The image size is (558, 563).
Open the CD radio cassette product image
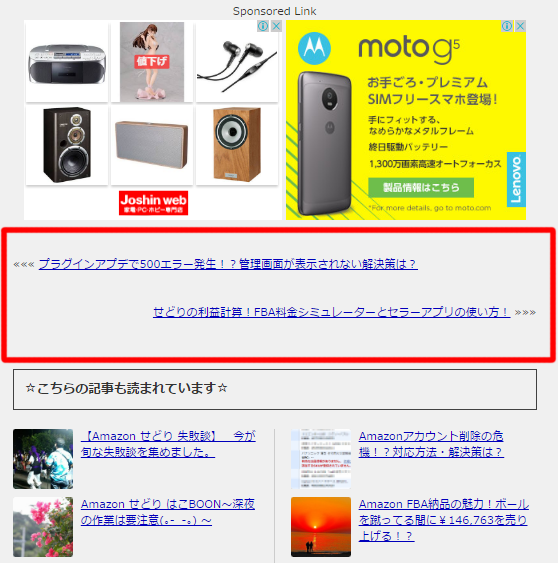click(67, 62)
